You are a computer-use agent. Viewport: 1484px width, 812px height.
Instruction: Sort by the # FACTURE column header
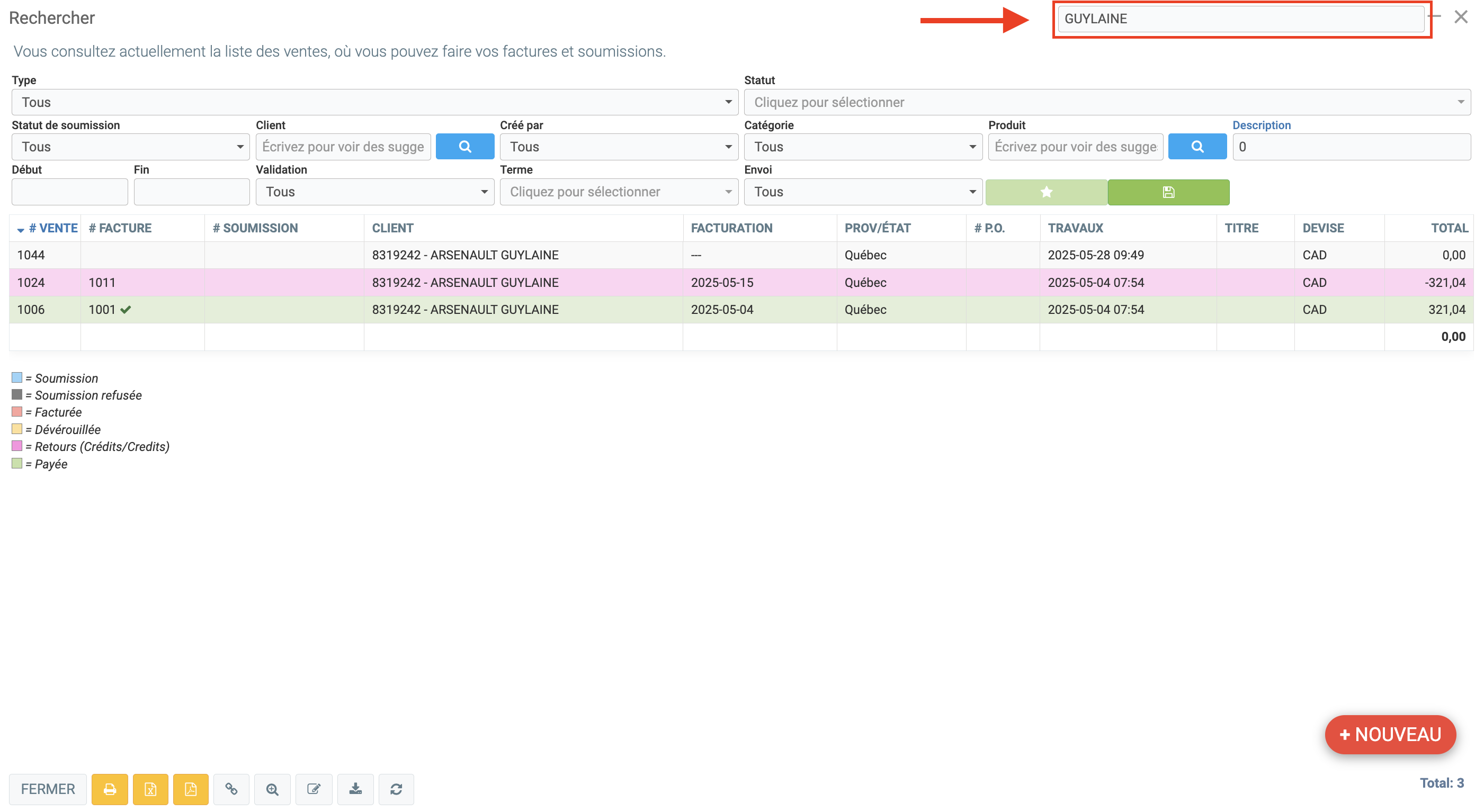(120, 228)
